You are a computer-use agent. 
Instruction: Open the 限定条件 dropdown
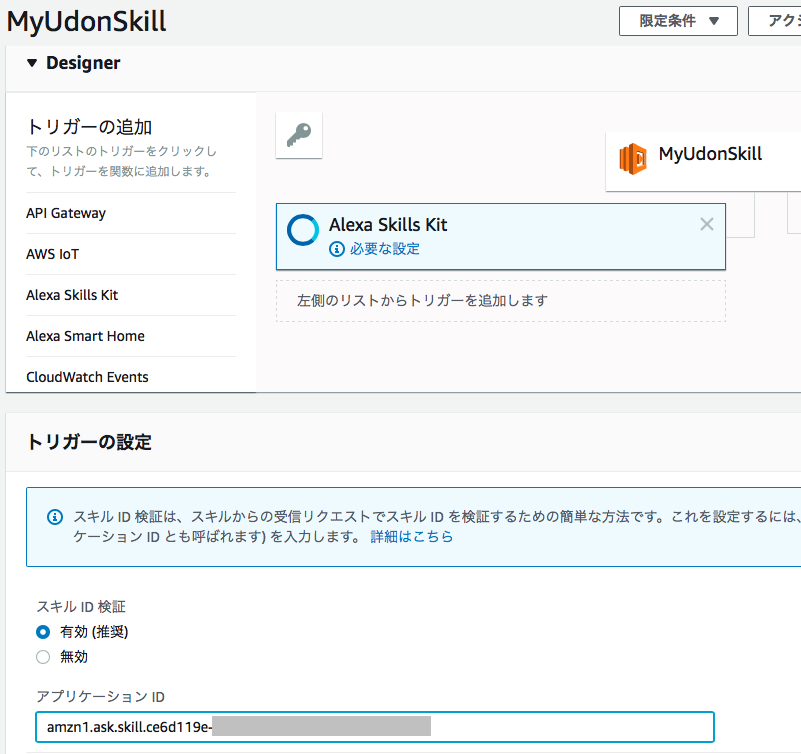tap(678, 21)
